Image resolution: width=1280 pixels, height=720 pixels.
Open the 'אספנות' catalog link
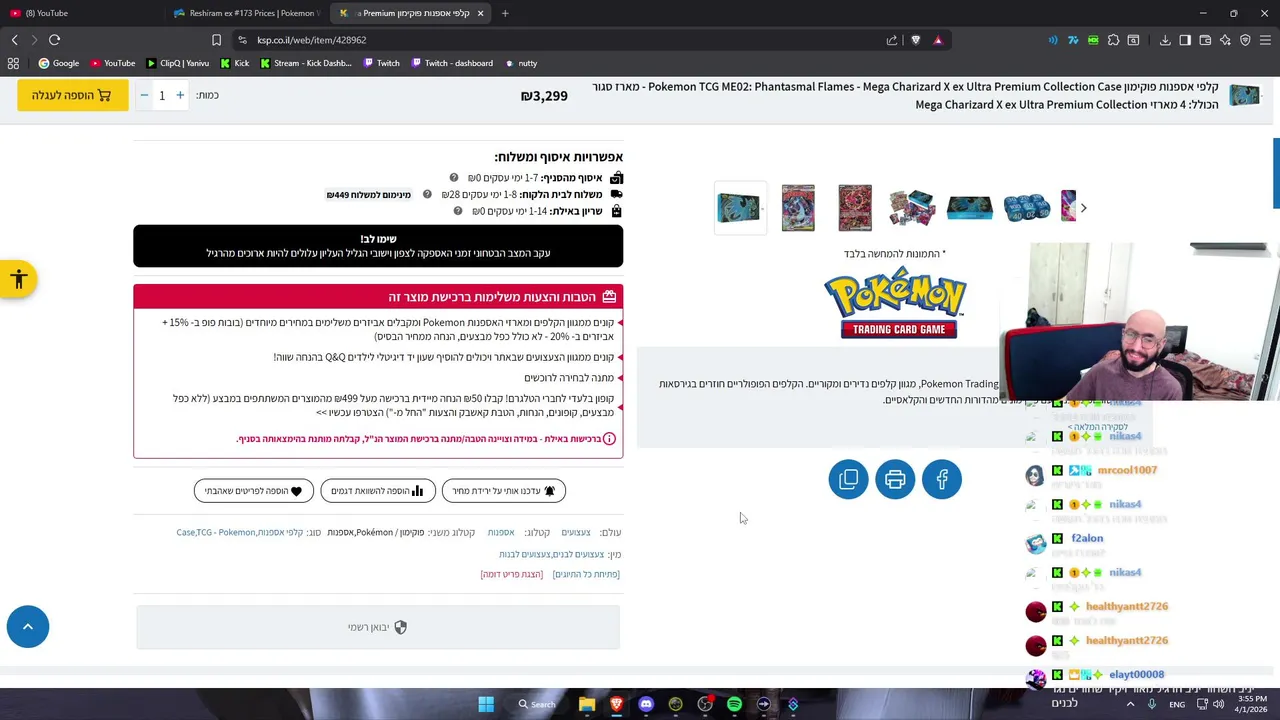(x=501, y=532)
